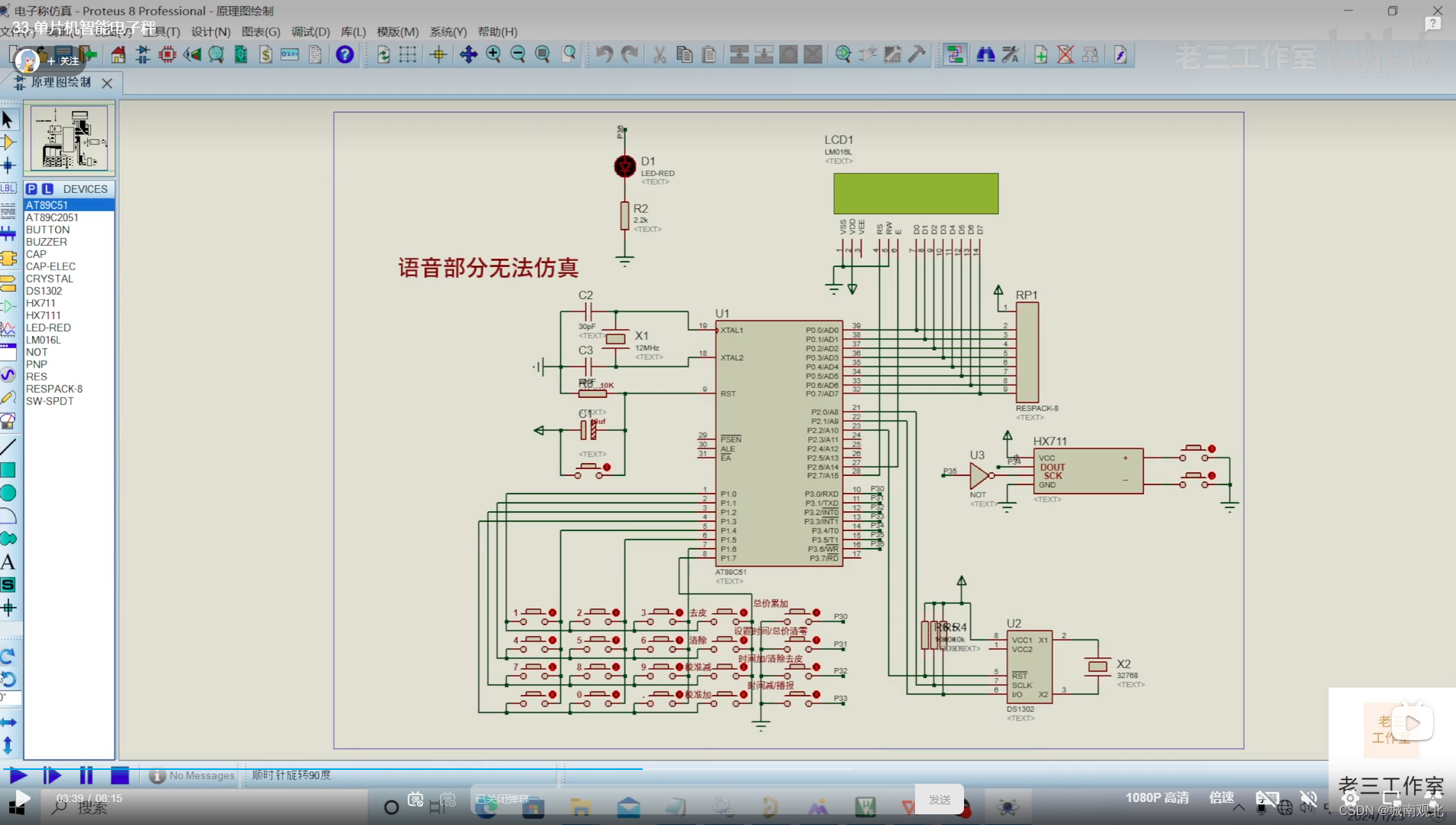
Task: Select the Text script A tool
Action: (8, 562)
